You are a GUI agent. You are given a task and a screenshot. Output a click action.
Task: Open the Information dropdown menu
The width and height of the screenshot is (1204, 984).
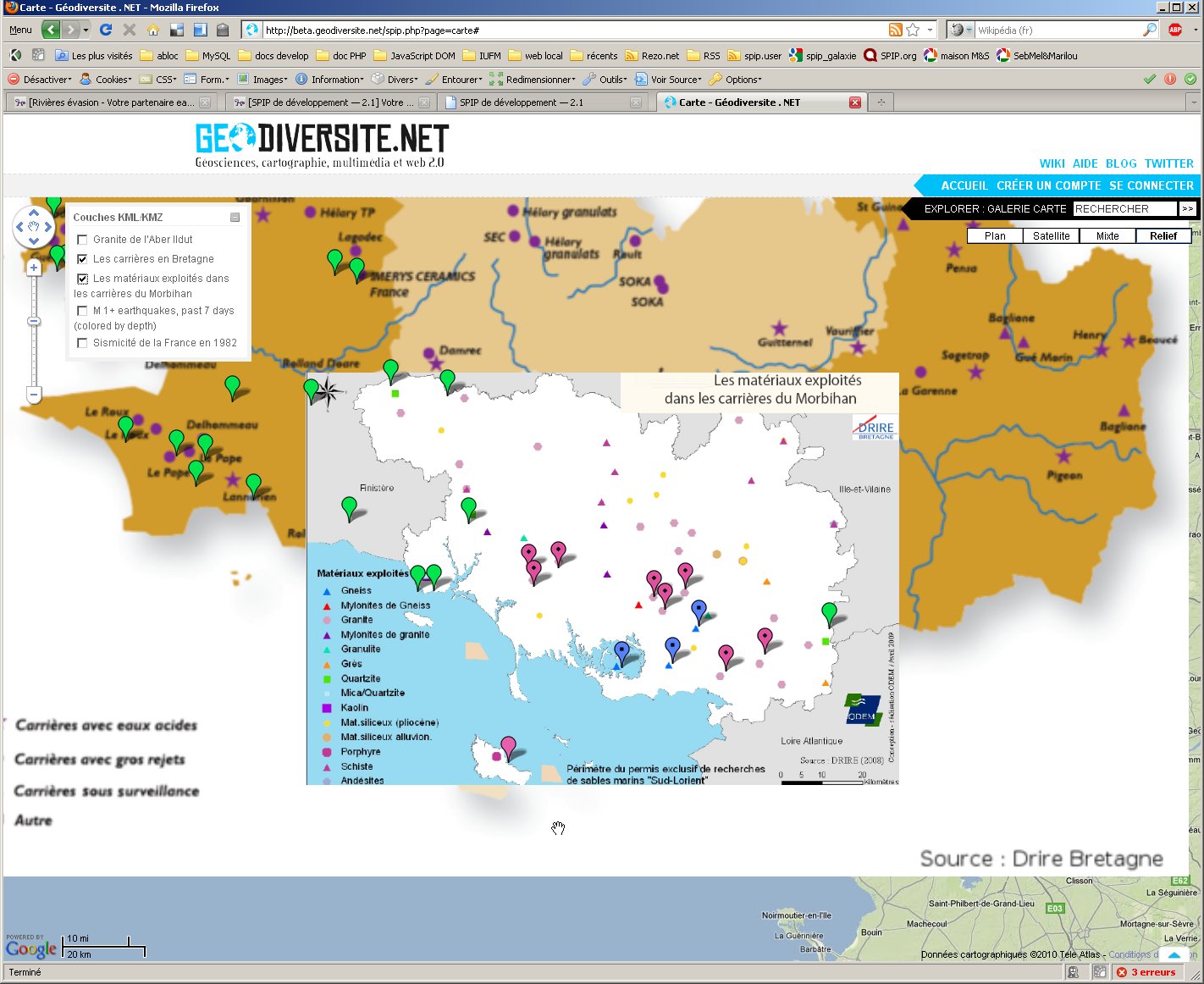329,79
